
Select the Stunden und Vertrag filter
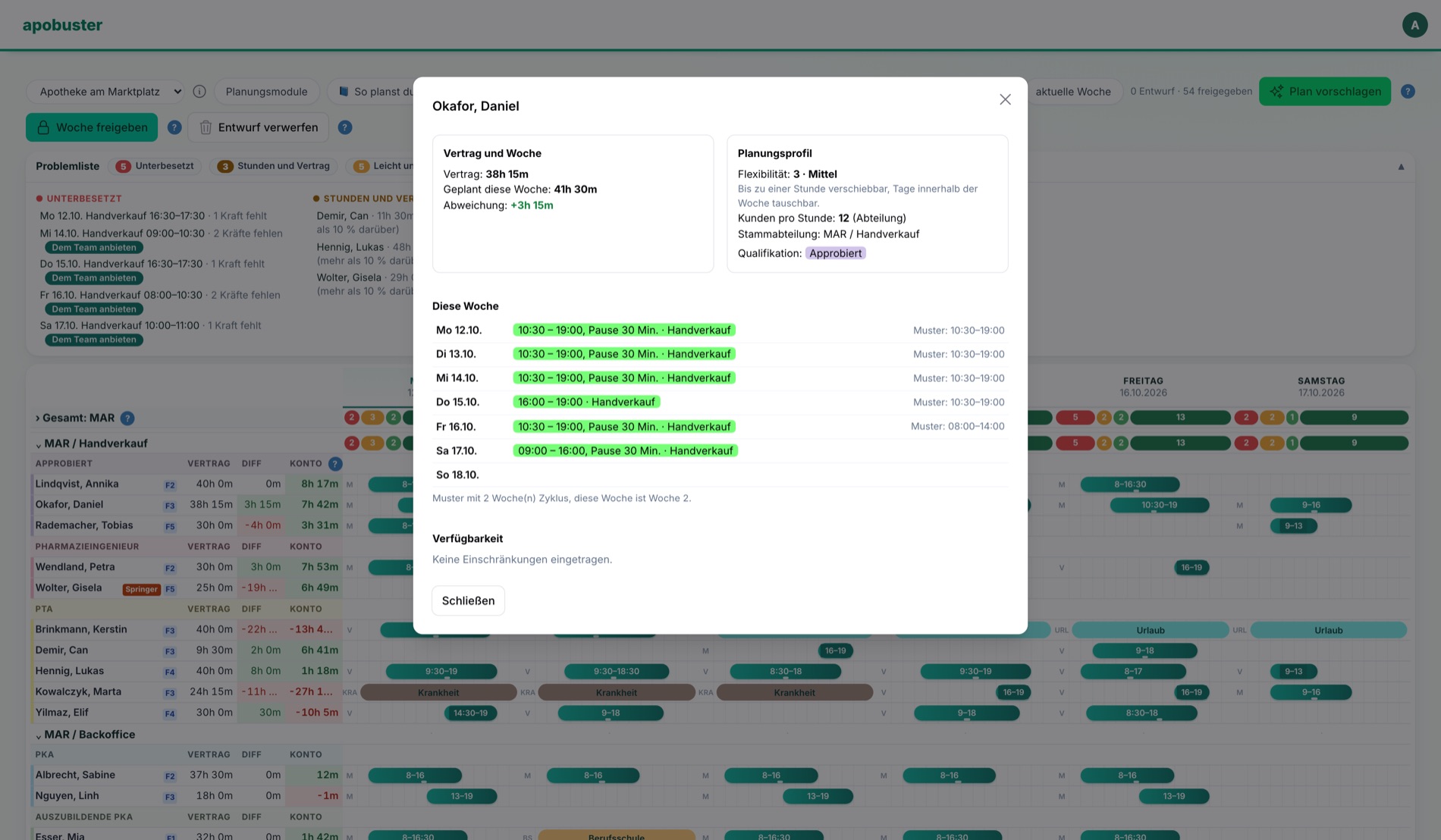pyautogui.click(x=274, y=166)
